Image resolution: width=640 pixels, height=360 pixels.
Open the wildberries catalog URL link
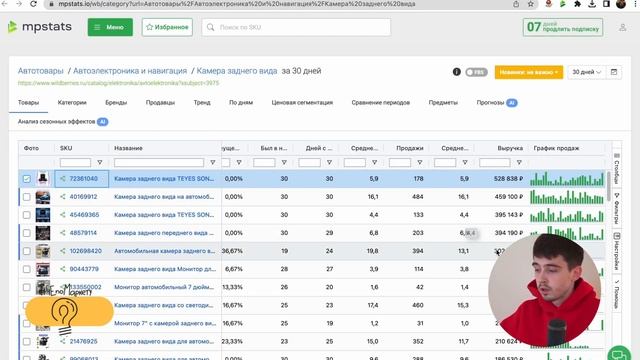click(x=118, y=83)
